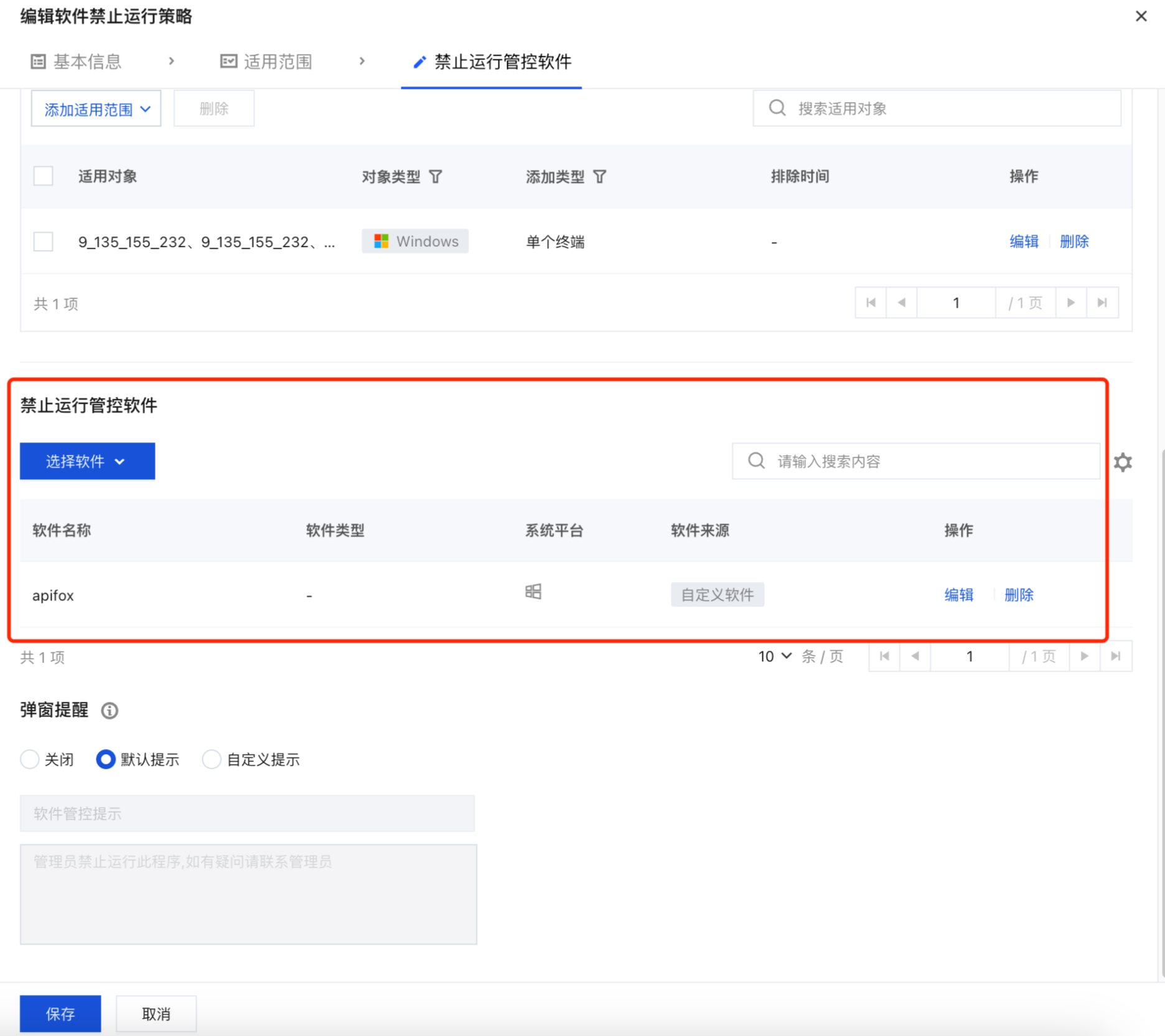Open the 10 条/页 page size selector

point(774,656)
